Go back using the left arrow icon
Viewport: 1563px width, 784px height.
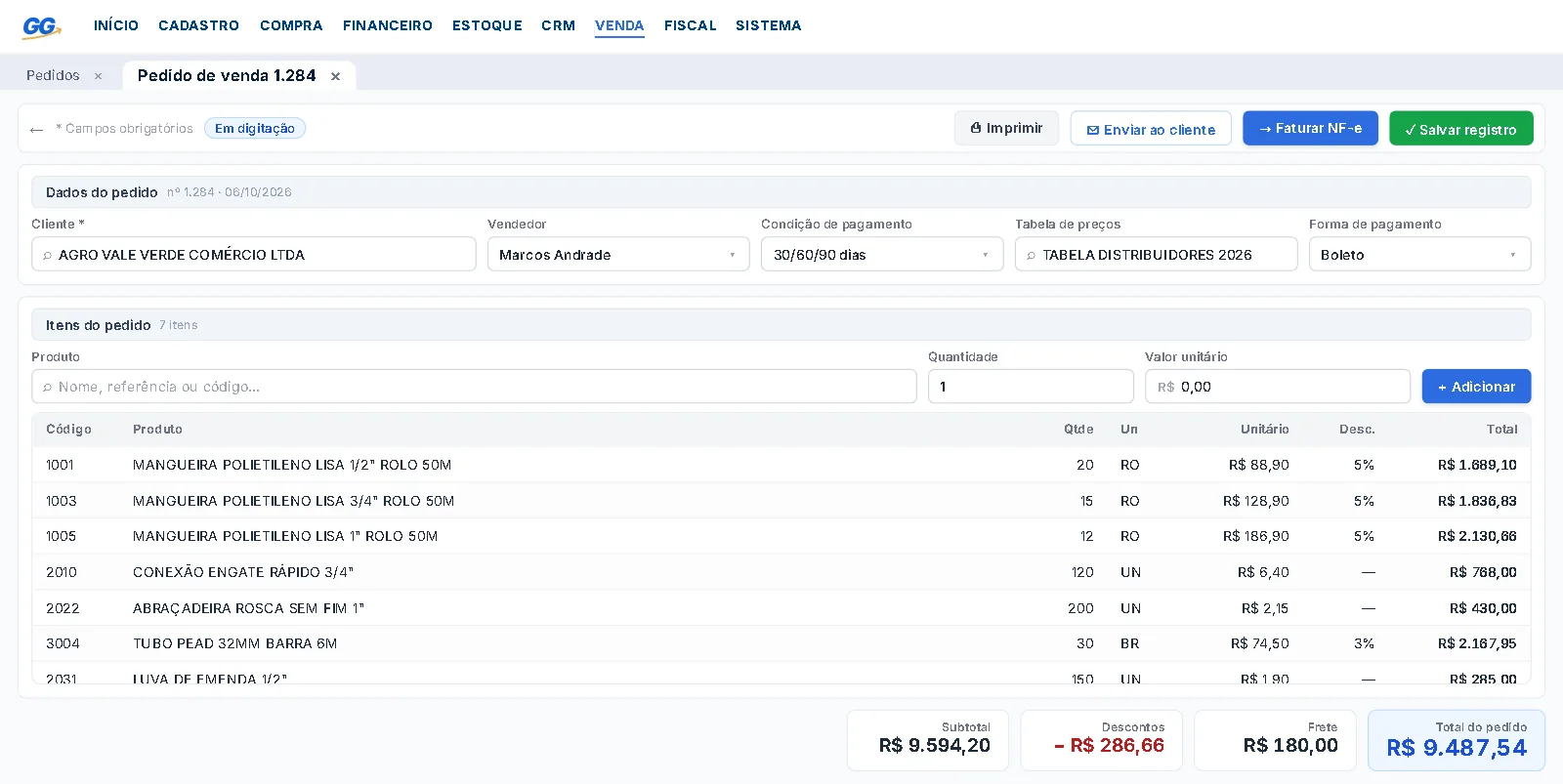tap(37, 130)
